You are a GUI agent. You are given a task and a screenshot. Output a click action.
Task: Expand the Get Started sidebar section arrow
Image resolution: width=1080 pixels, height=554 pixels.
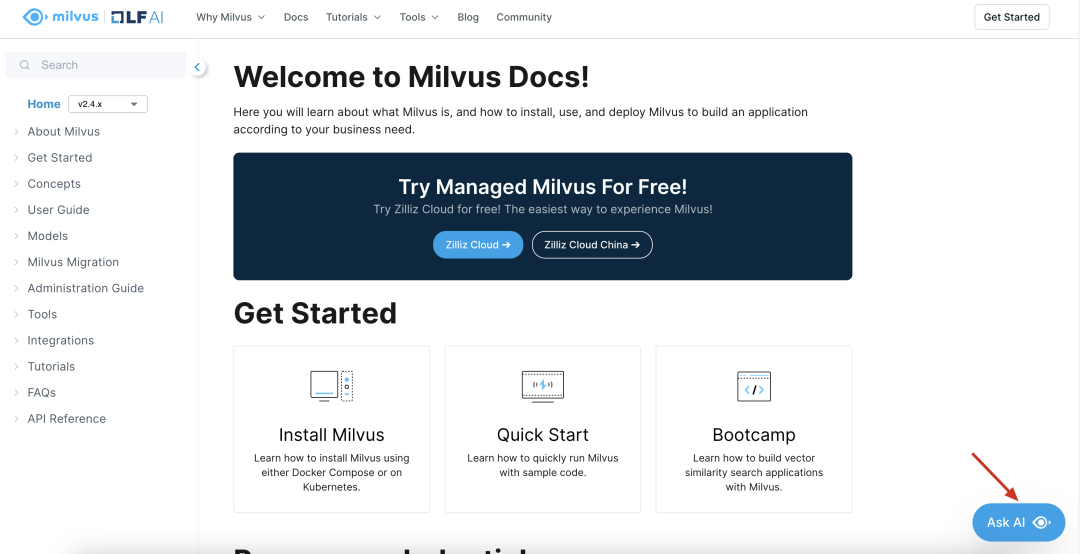(x=17, y=158)
